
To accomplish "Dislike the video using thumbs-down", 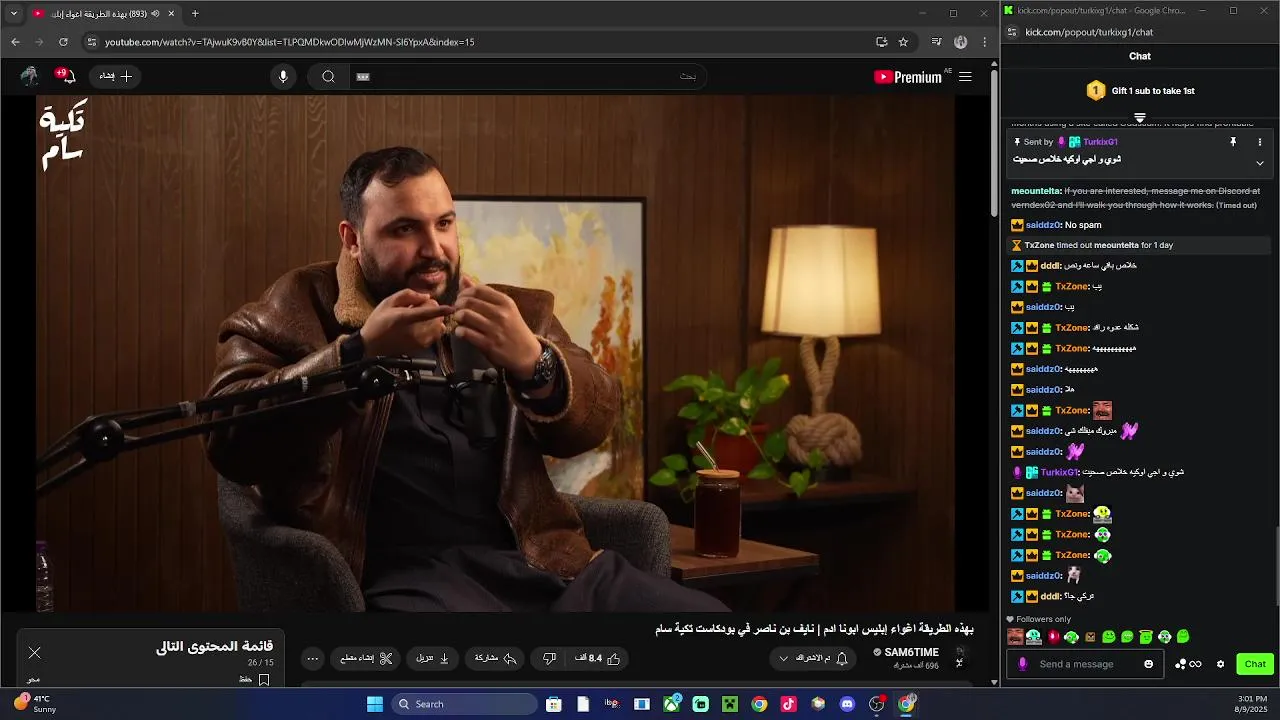I will (549, 658).
